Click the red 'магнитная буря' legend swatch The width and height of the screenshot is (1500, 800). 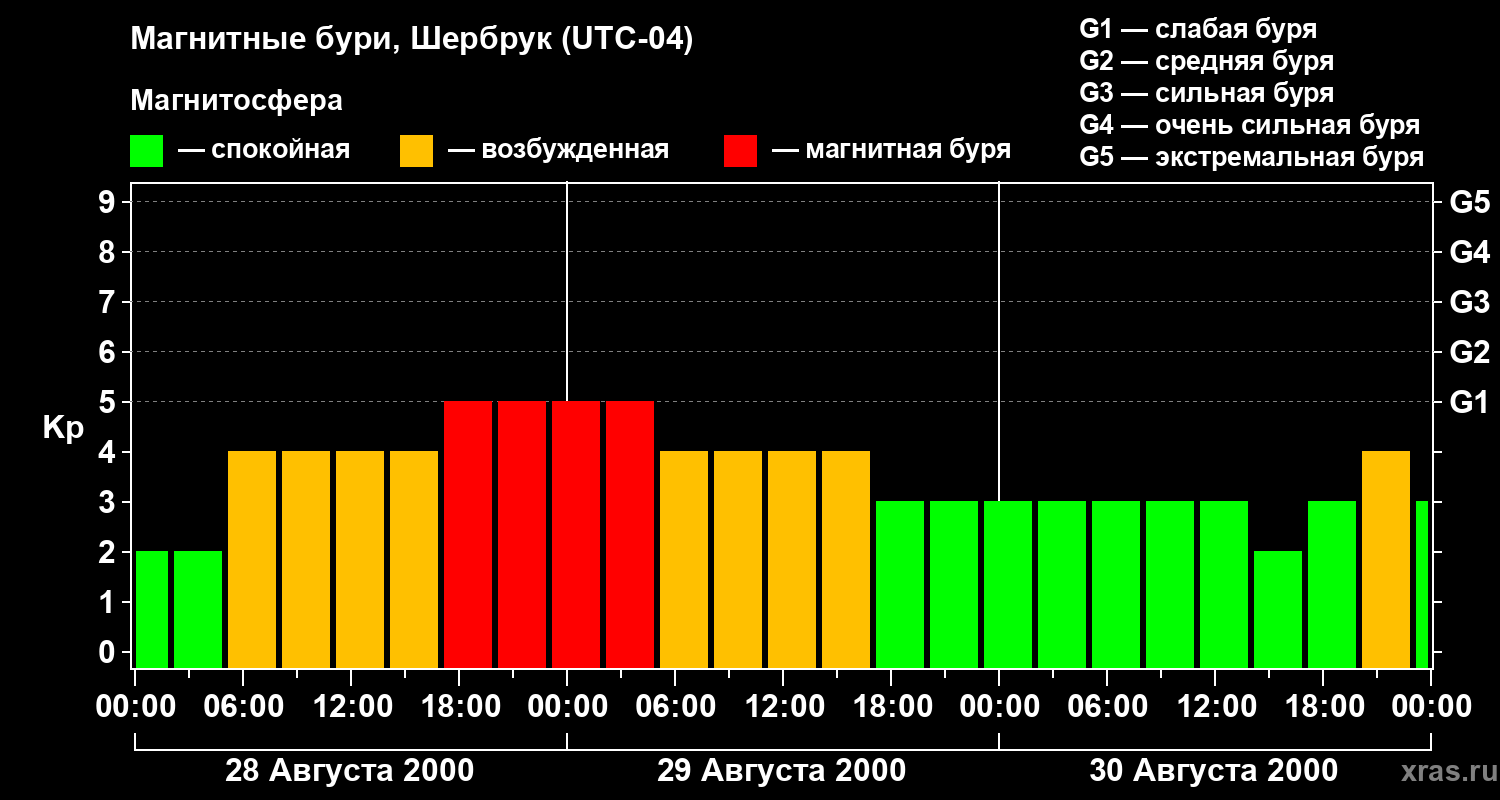[x=740, y=150]
